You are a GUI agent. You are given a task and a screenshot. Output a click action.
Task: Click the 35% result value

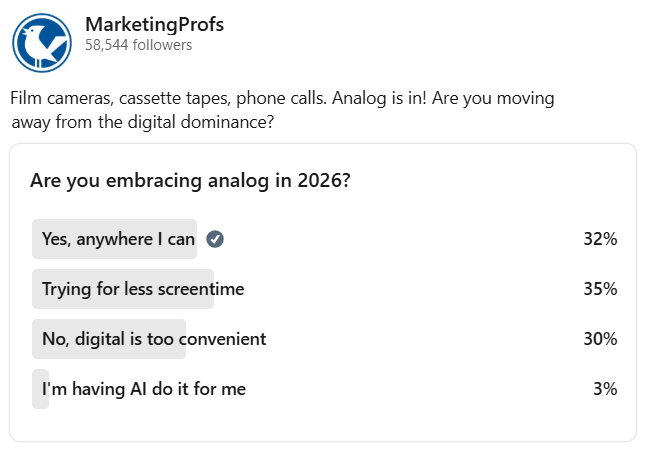pos(600,289)
